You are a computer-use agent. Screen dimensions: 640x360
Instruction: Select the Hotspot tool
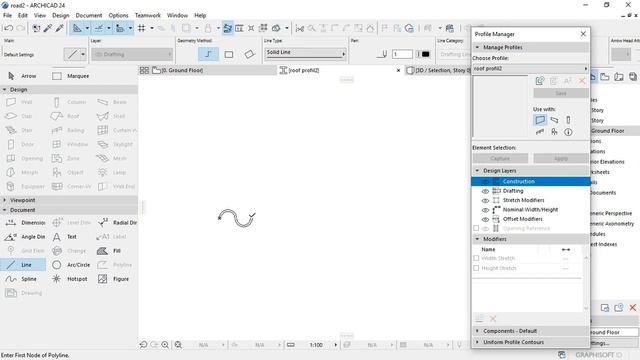[70, 279]
